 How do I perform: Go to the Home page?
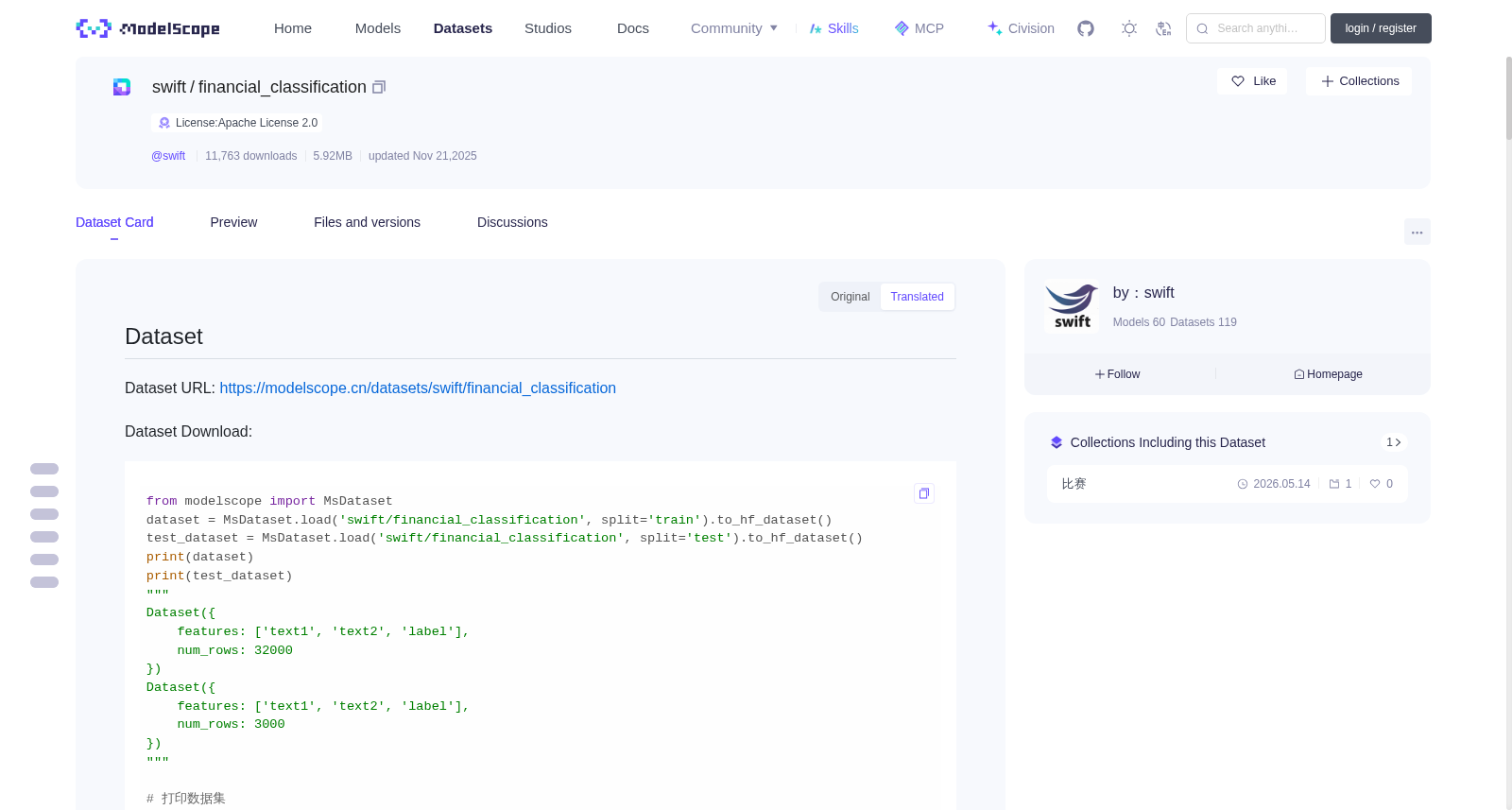click(x=293, y=28)
